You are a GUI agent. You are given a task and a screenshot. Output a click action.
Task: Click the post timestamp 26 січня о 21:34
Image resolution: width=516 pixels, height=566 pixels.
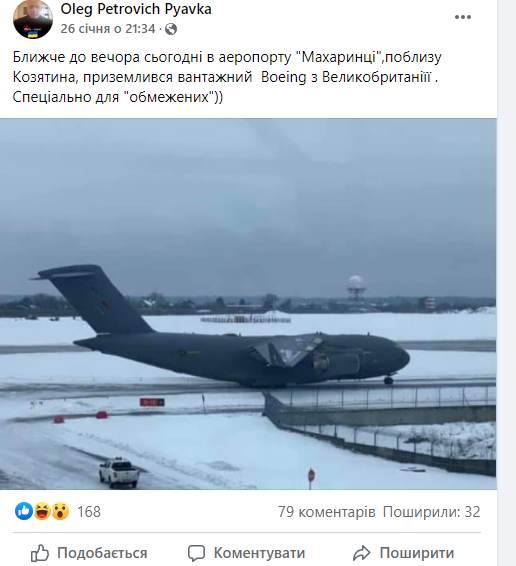coord(108,29)
